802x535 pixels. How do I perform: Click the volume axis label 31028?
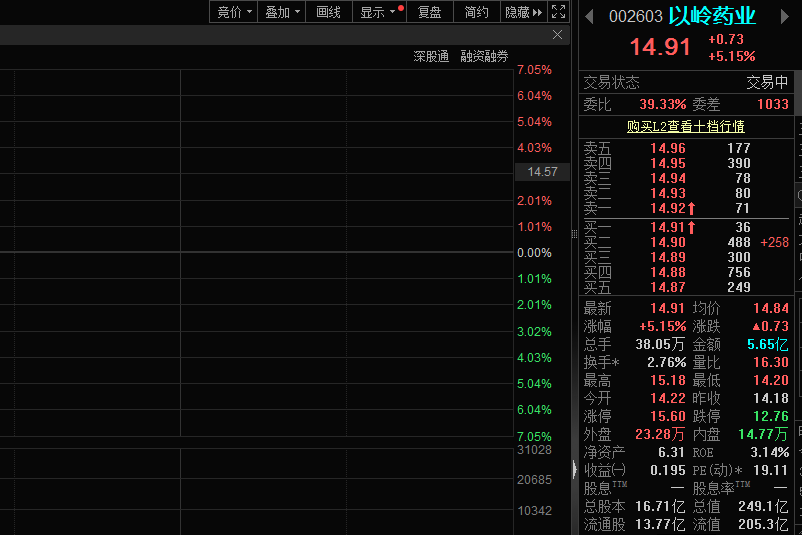click(x=534, y=450)
